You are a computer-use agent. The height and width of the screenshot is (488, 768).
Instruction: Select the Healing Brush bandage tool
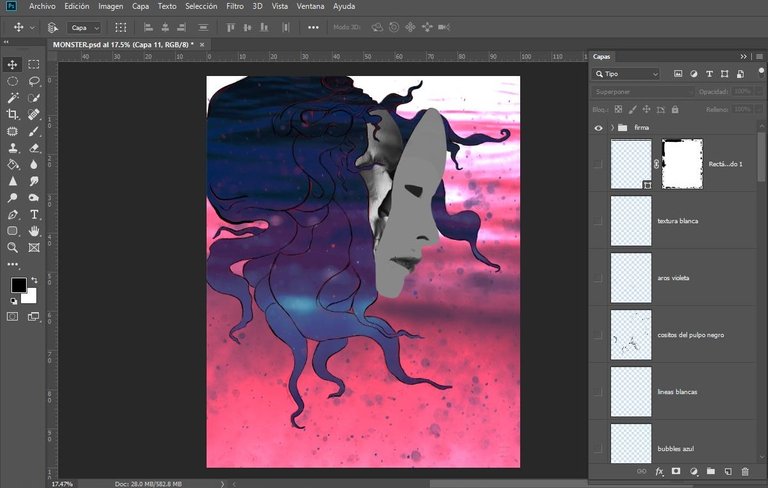click(34, 114)
